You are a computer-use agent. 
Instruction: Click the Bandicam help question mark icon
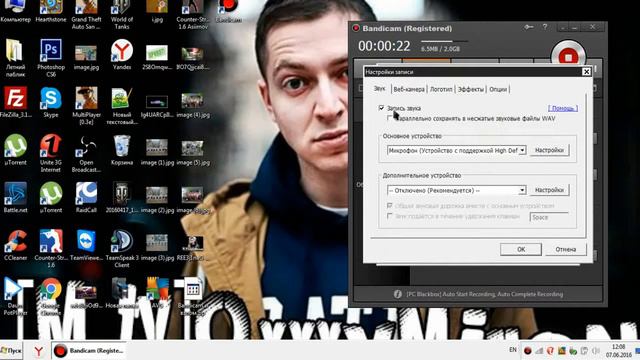[545, 27]
